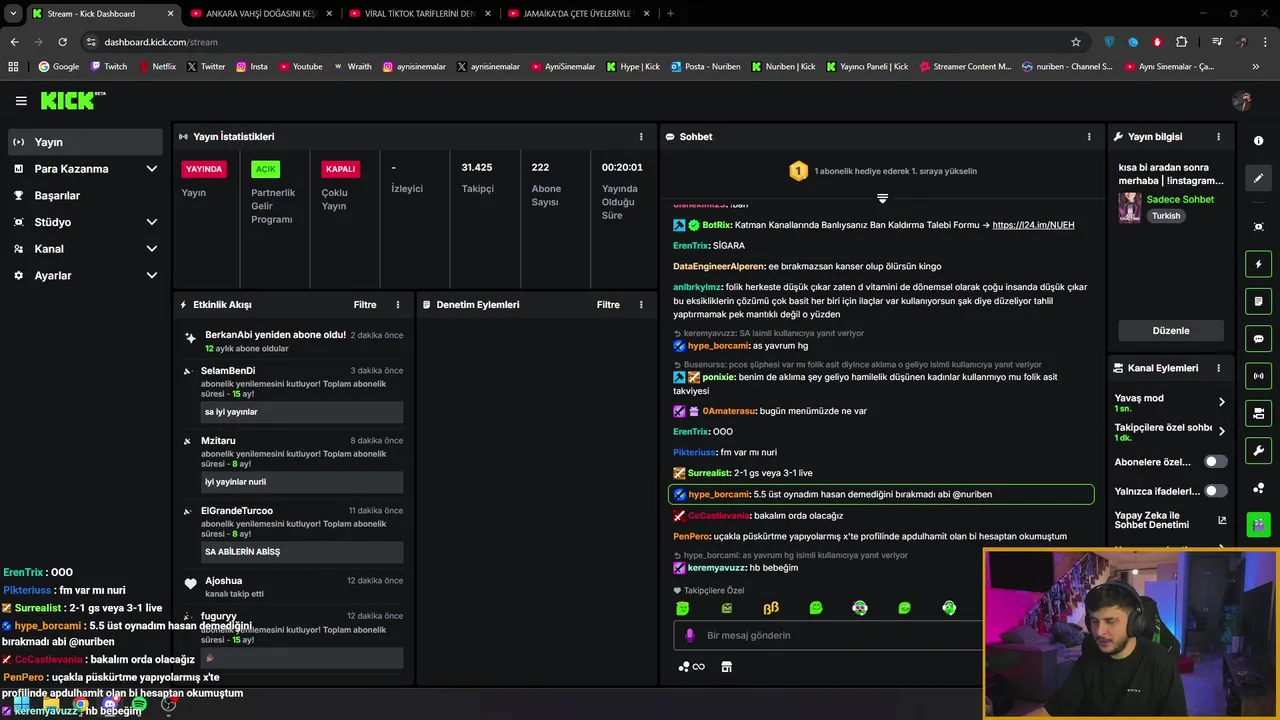Image resolution: width=1280 pixels, height=720 pixels.
Task: Open Yayın İstatistikleri panel options menu
Action: [641, 136]
